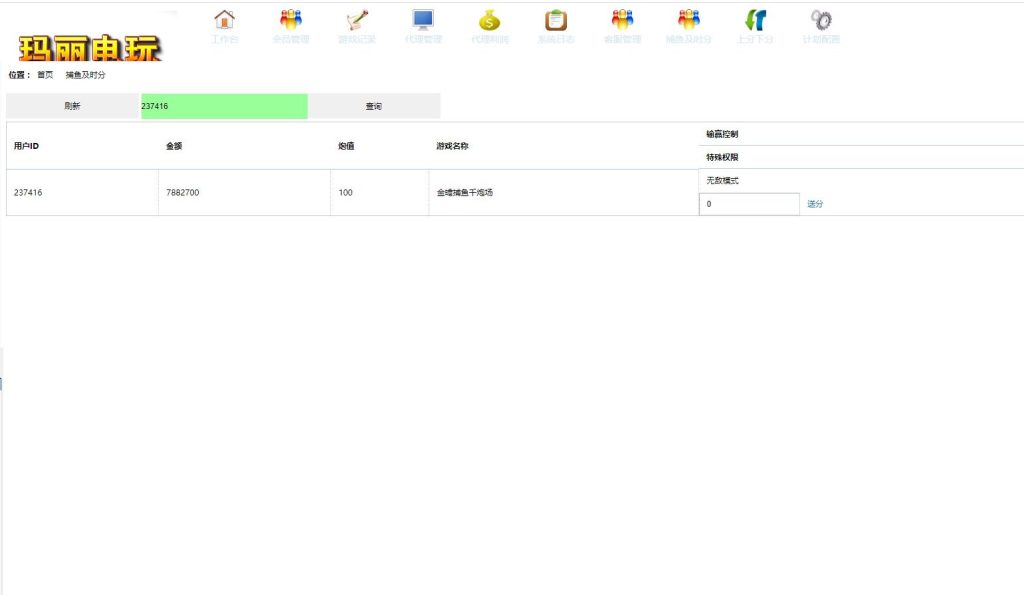Open the 游戏记录 game records icon
Image resolution: width=1024 pixels, height=595 pixels.
pyautogui.click(x=357, y=20)
